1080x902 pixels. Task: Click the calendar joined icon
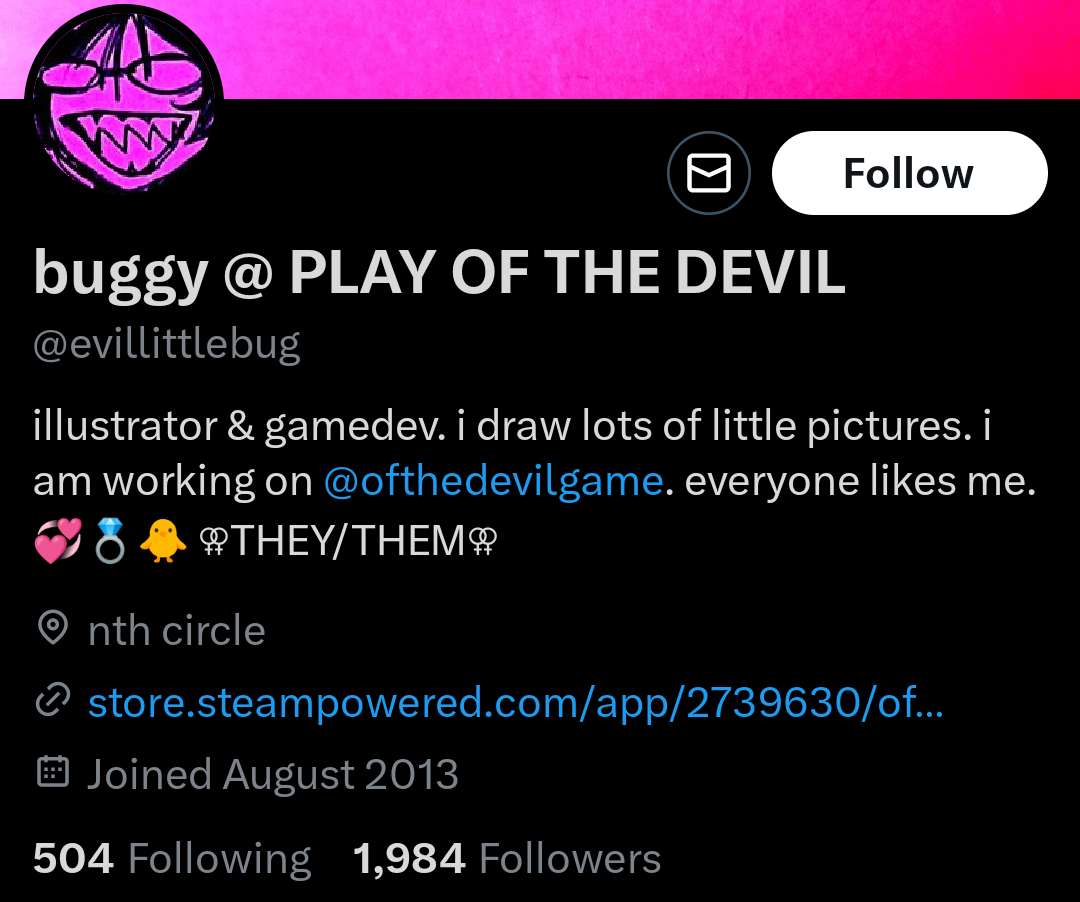pyautogui.click(x=53, y=771)
